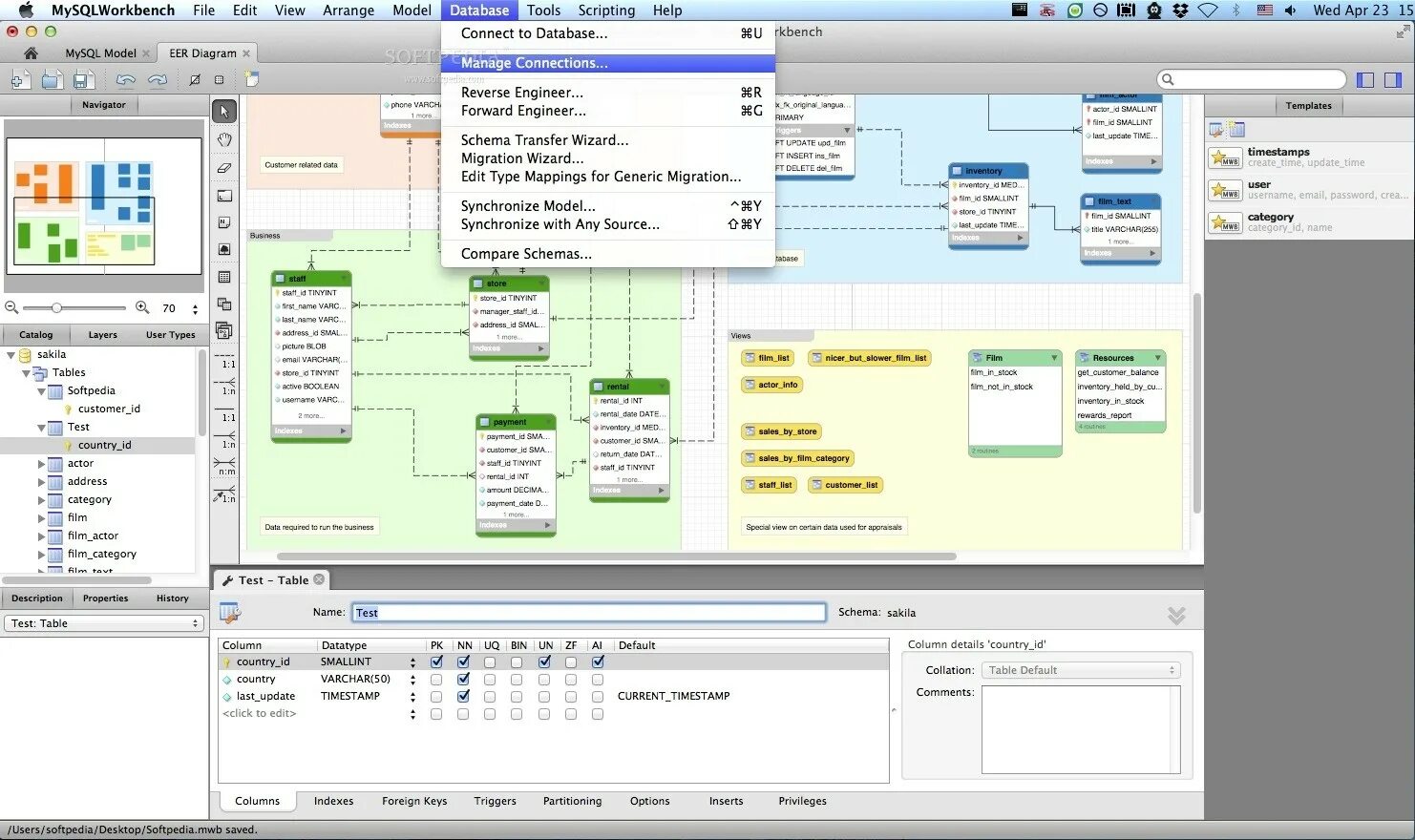Image resolution: width=1415 pixels, height=840 pixels.
Task: Click the open model folder icon
Action: pos(52,80)
